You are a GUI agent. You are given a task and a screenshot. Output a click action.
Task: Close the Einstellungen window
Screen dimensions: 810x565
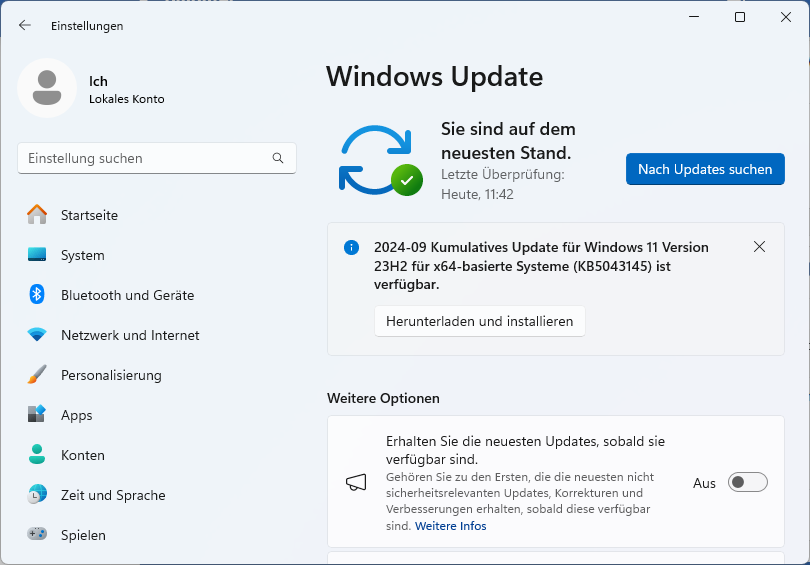786,17
